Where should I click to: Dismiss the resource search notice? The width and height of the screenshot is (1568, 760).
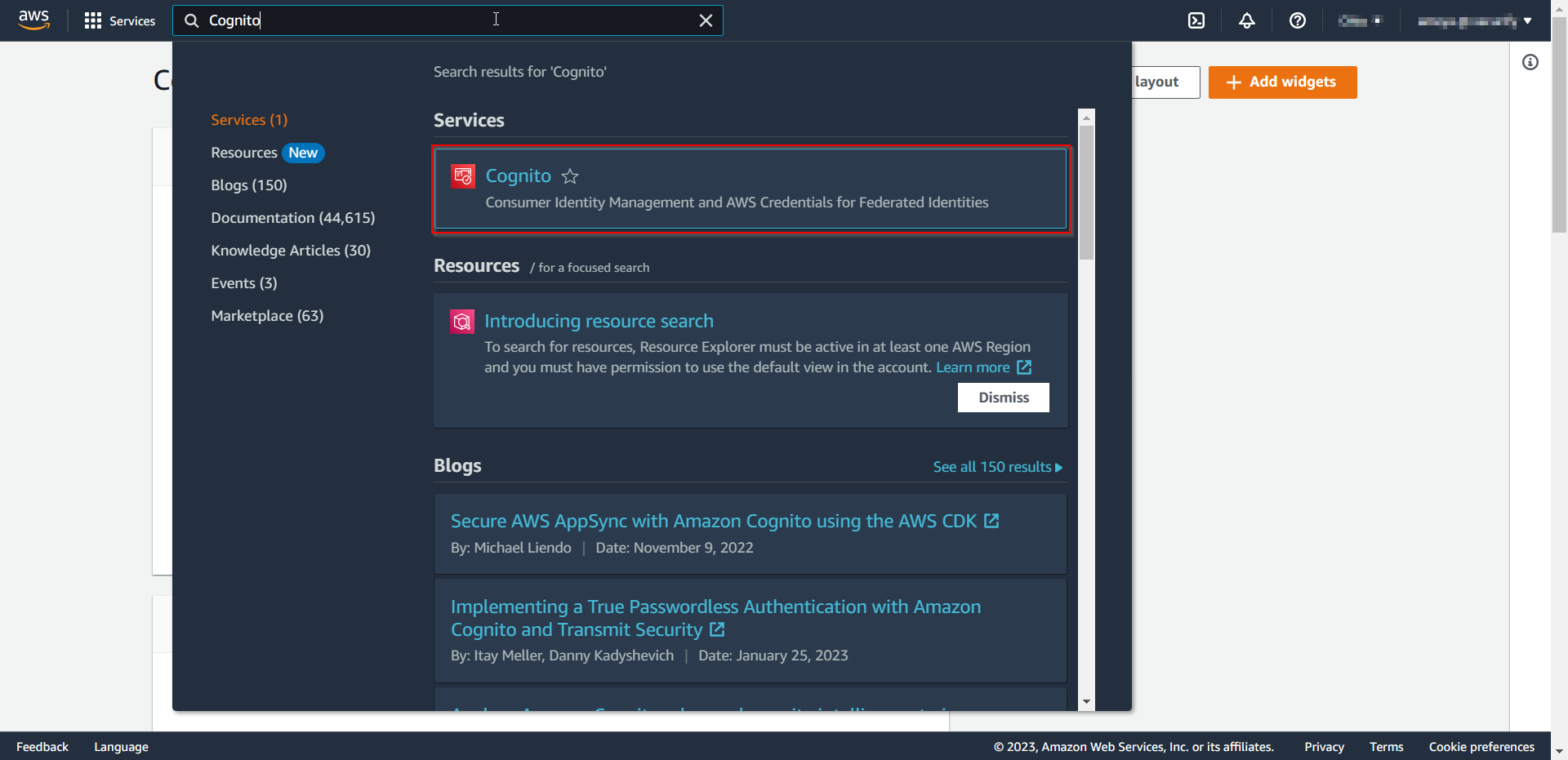click(x=1004, y=398)
